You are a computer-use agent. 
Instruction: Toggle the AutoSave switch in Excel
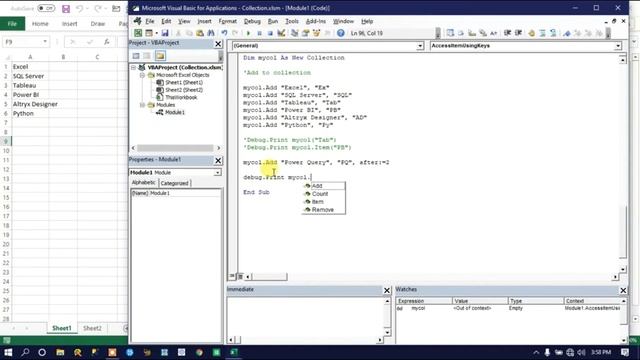[x=46, y=8]
